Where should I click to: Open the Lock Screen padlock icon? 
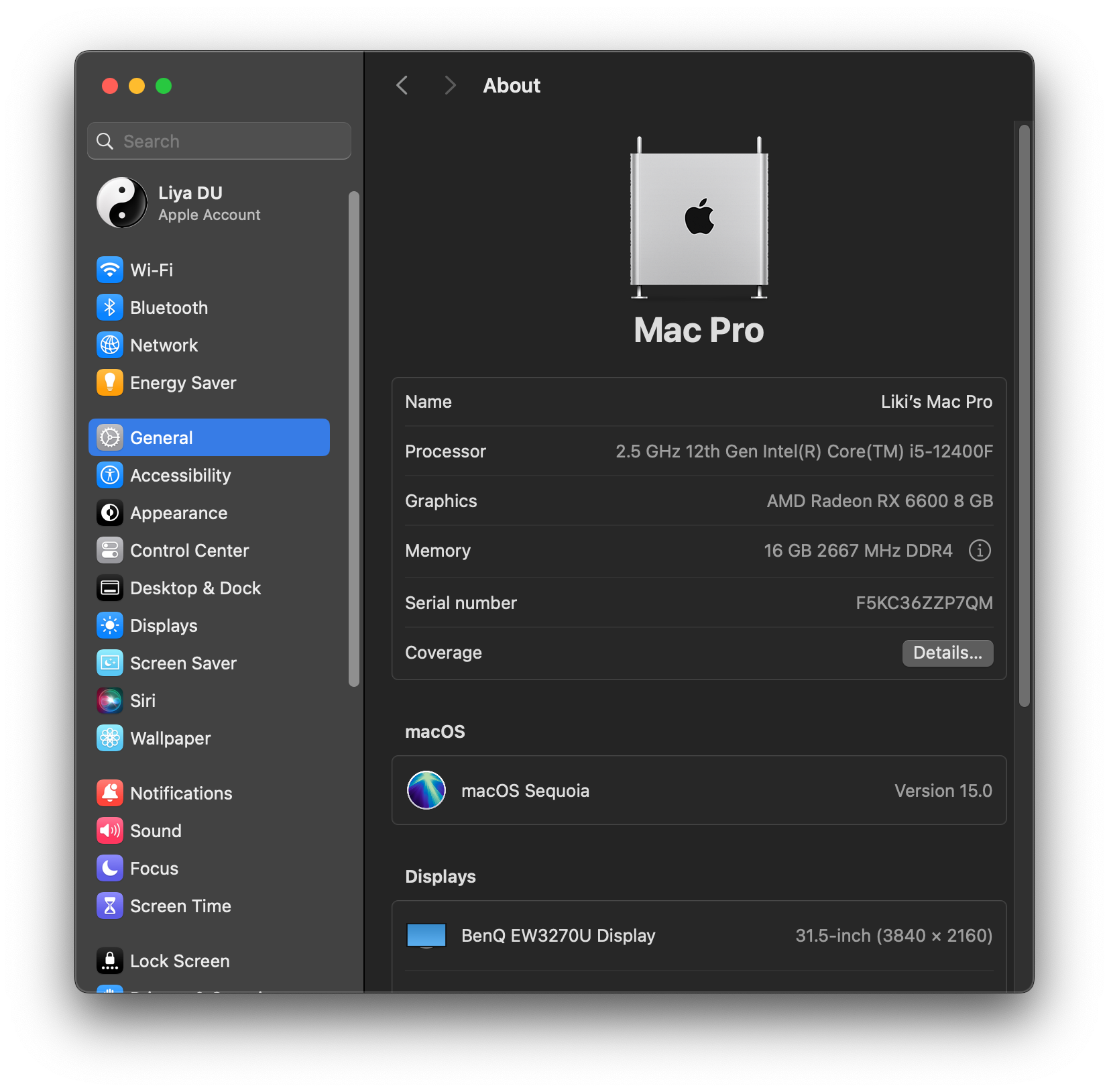point(110,961)
